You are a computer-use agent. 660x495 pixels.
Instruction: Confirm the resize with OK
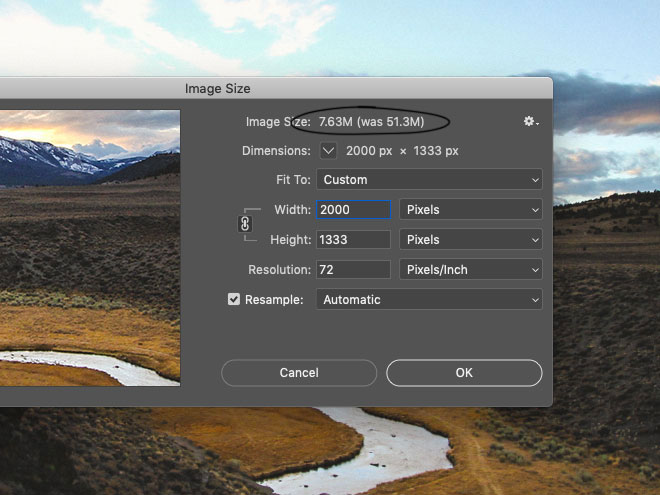[464, 373]
